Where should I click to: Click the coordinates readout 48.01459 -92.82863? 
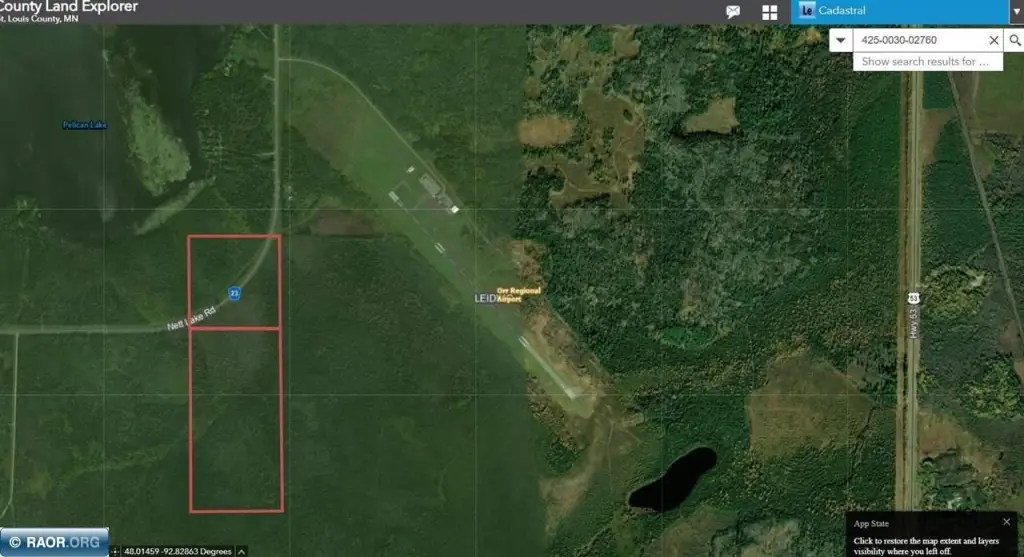tap(178, 552)
